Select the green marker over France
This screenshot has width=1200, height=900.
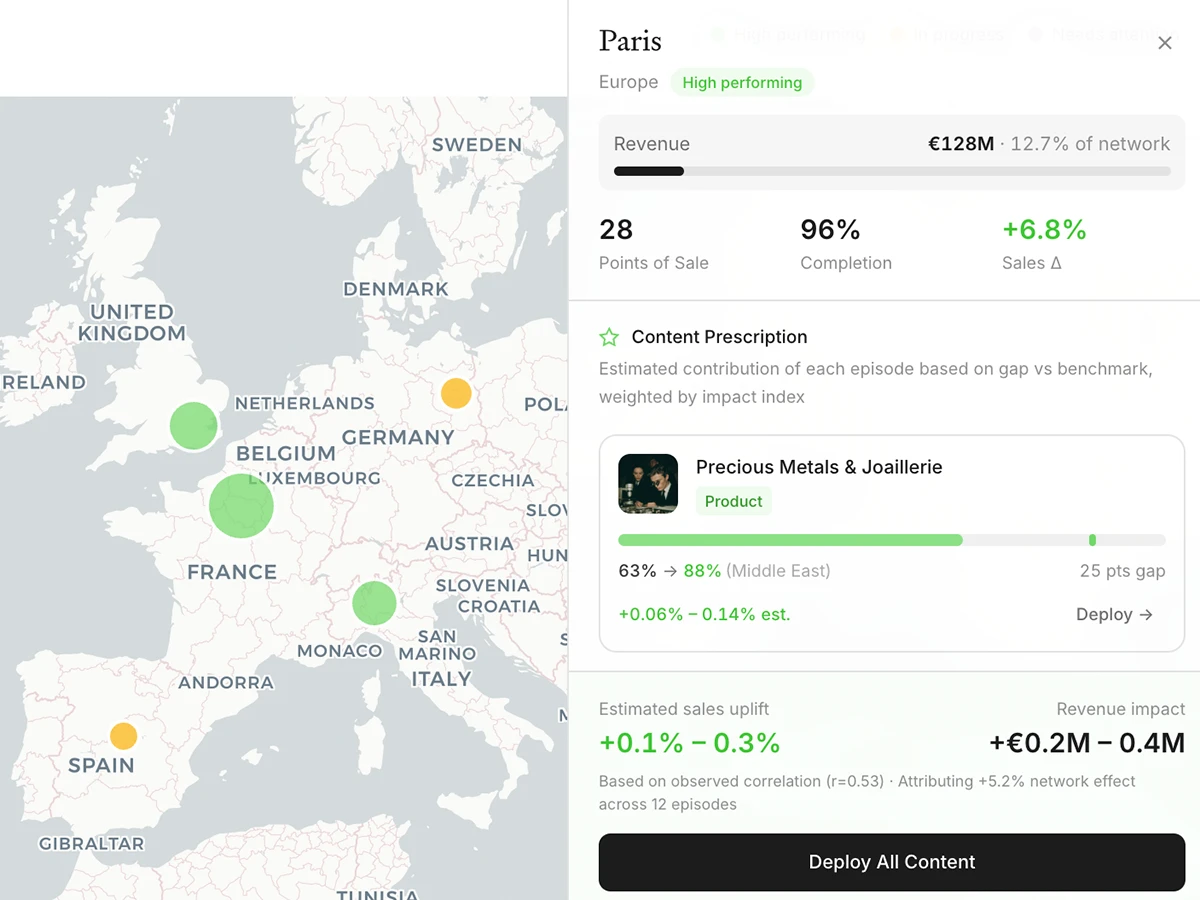coord(241,506)
